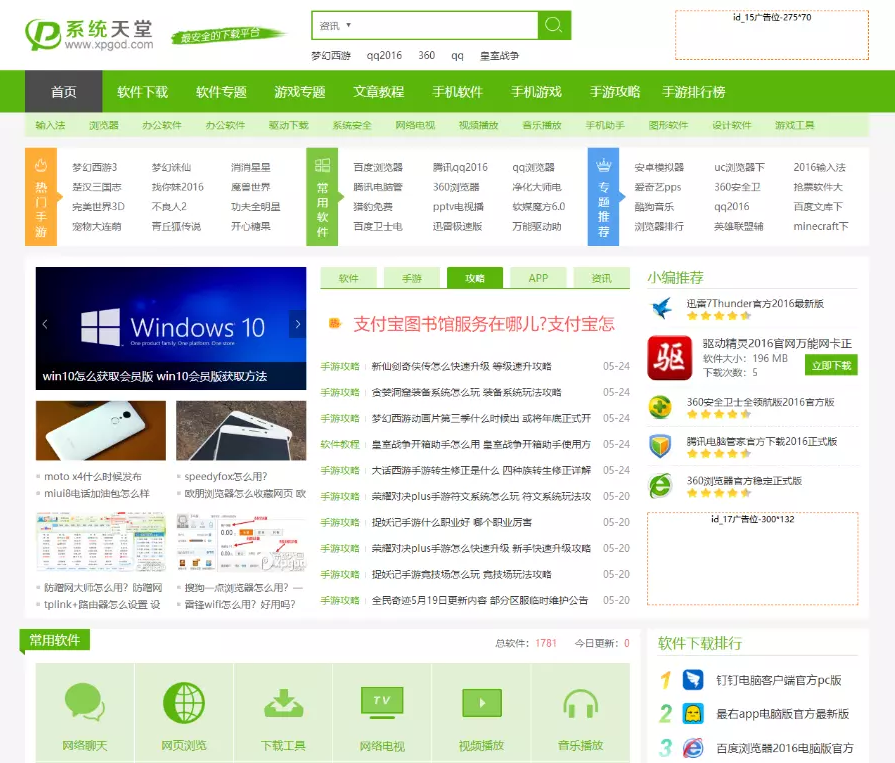Open the 防蹭网大师 screenshot thumbnail
This screenshot has height=763, width=895.
101,542
